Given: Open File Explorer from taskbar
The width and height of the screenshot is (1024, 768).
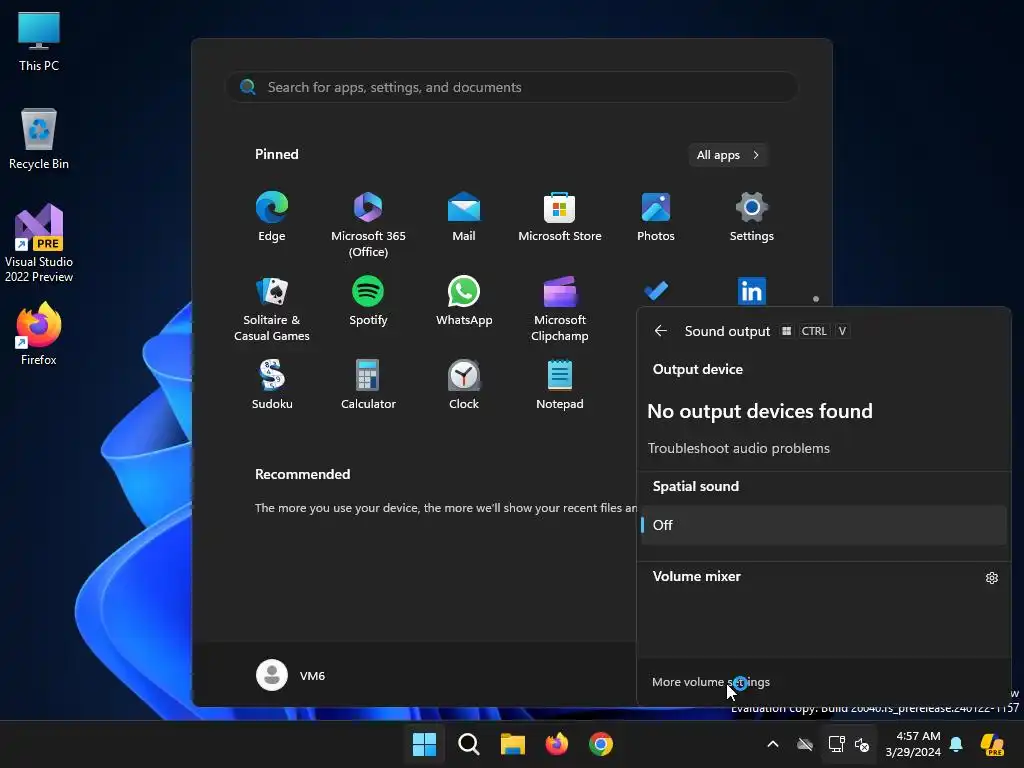Looking at the screenshot, I should tap(513, 744).
